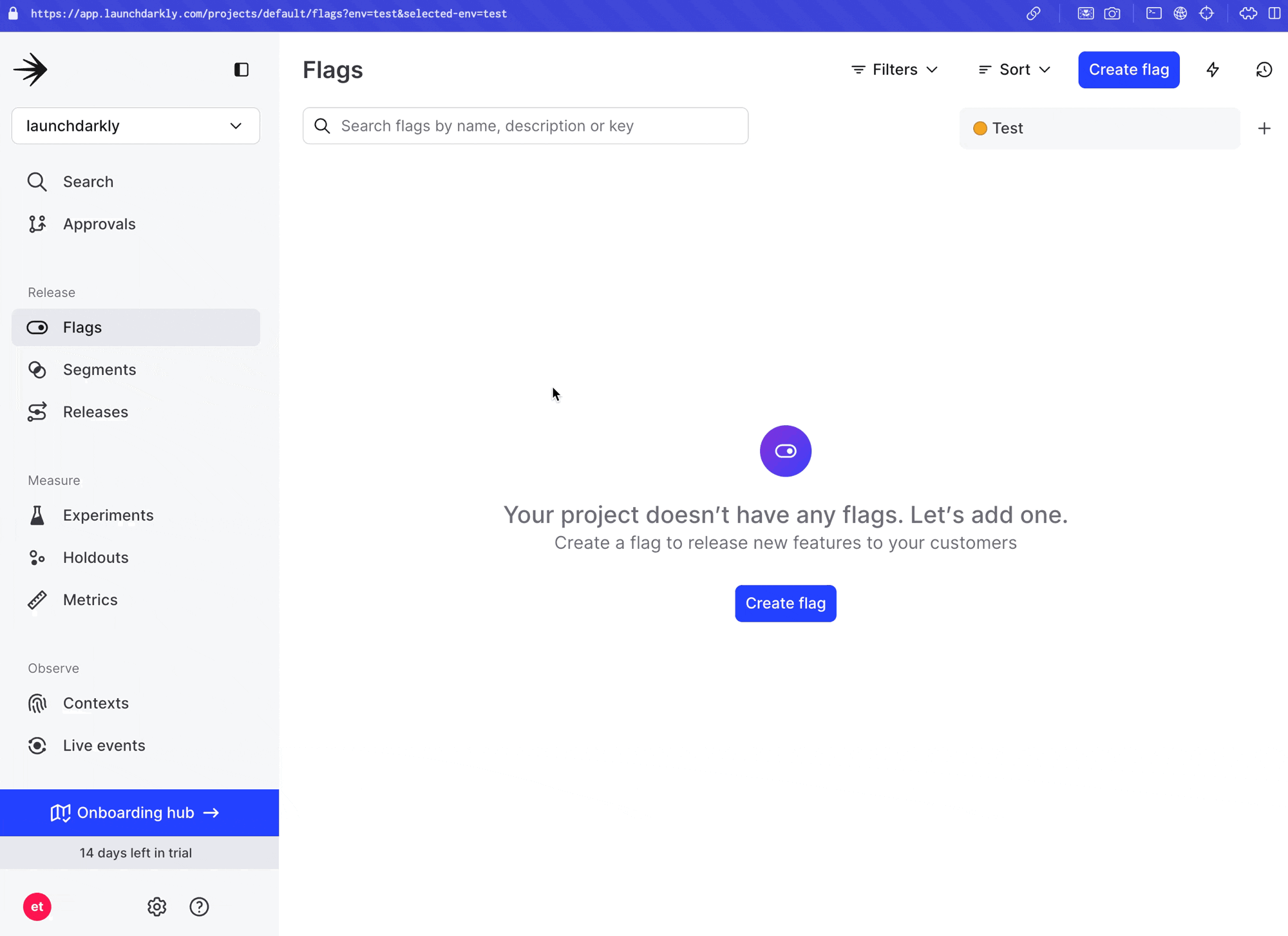Open Contexts under Observe

pyautogui.click(x=136, y=703)
